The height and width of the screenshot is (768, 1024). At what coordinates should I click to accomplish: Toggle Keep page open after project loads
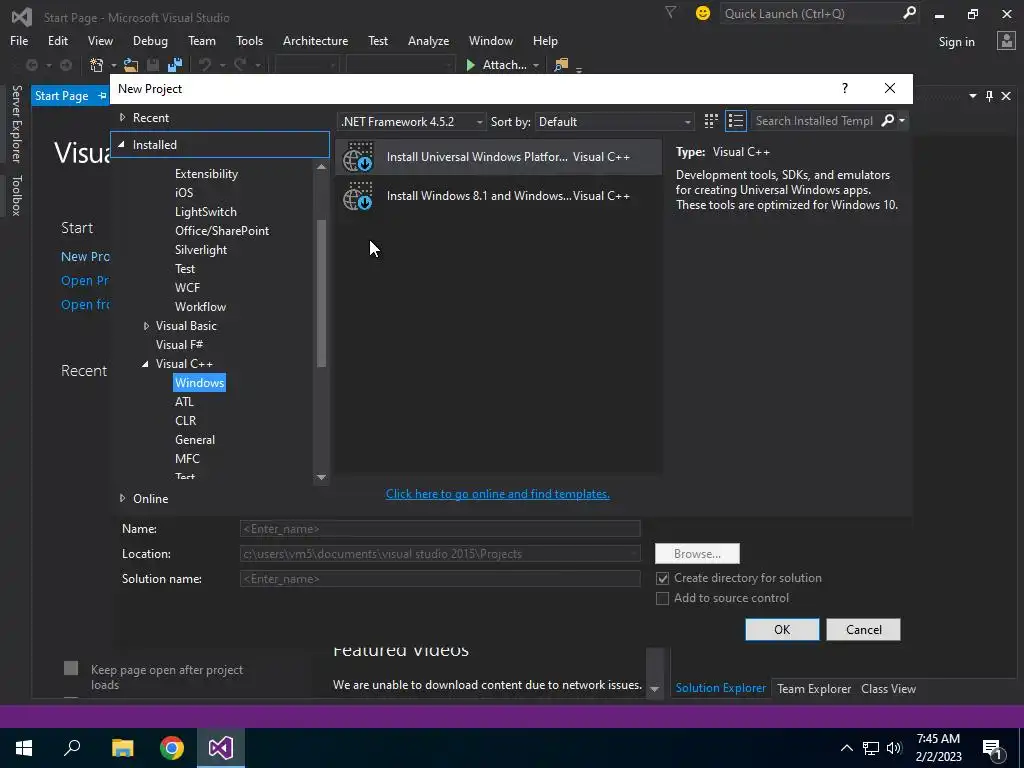tap(71, 668)
